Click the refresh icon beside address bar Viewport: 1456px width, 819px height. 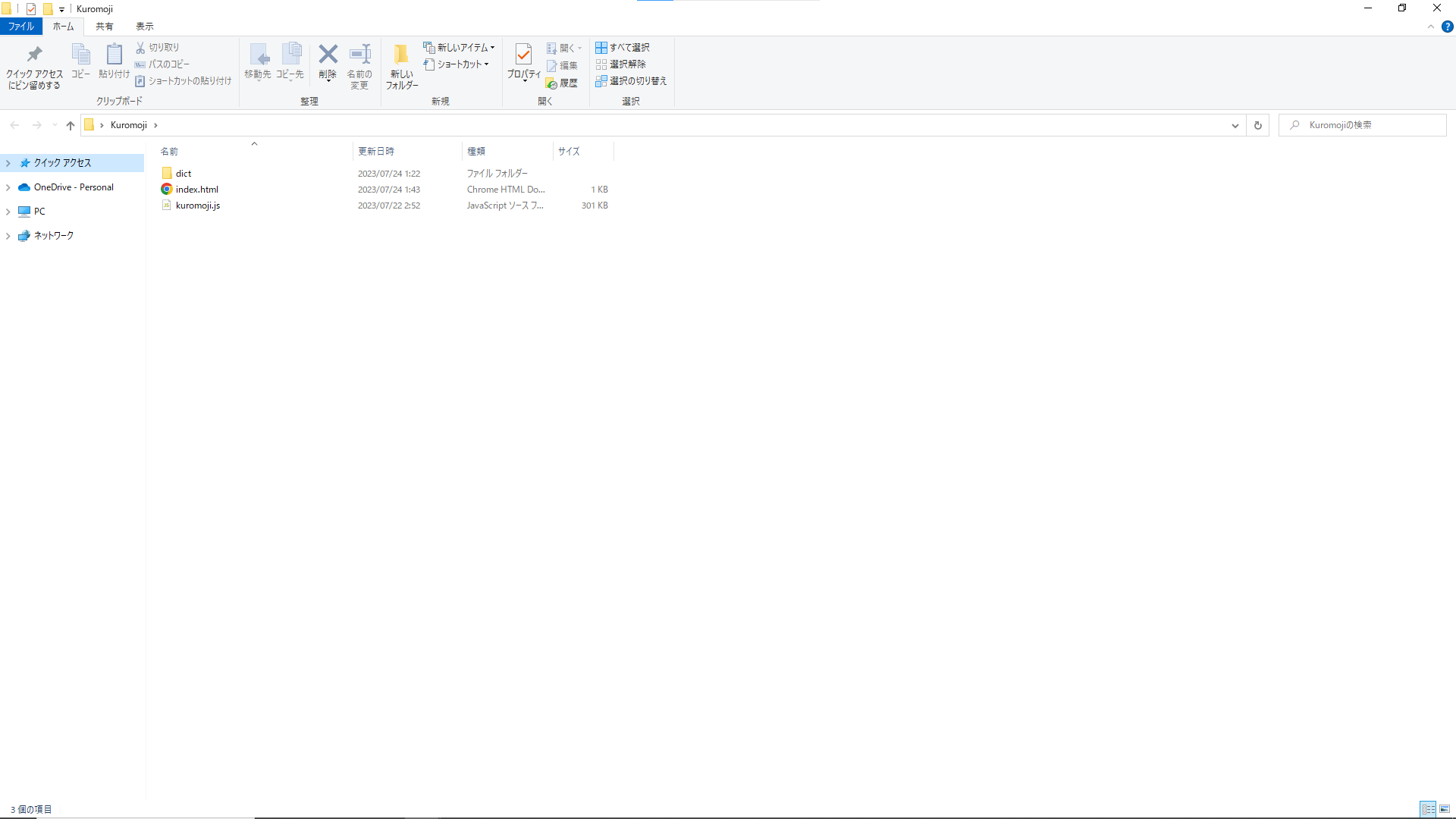click(1257, 125)
